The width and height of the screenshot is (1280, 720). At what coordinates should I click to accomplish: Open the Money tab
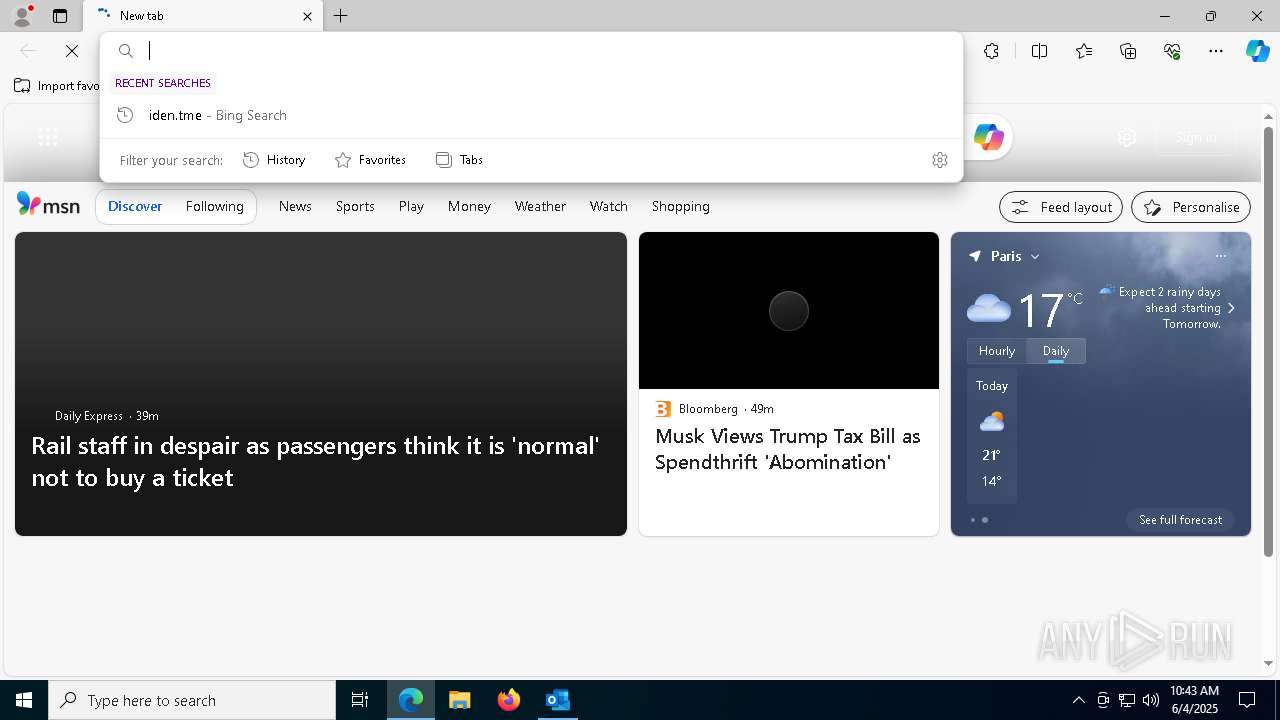[469, 206]
